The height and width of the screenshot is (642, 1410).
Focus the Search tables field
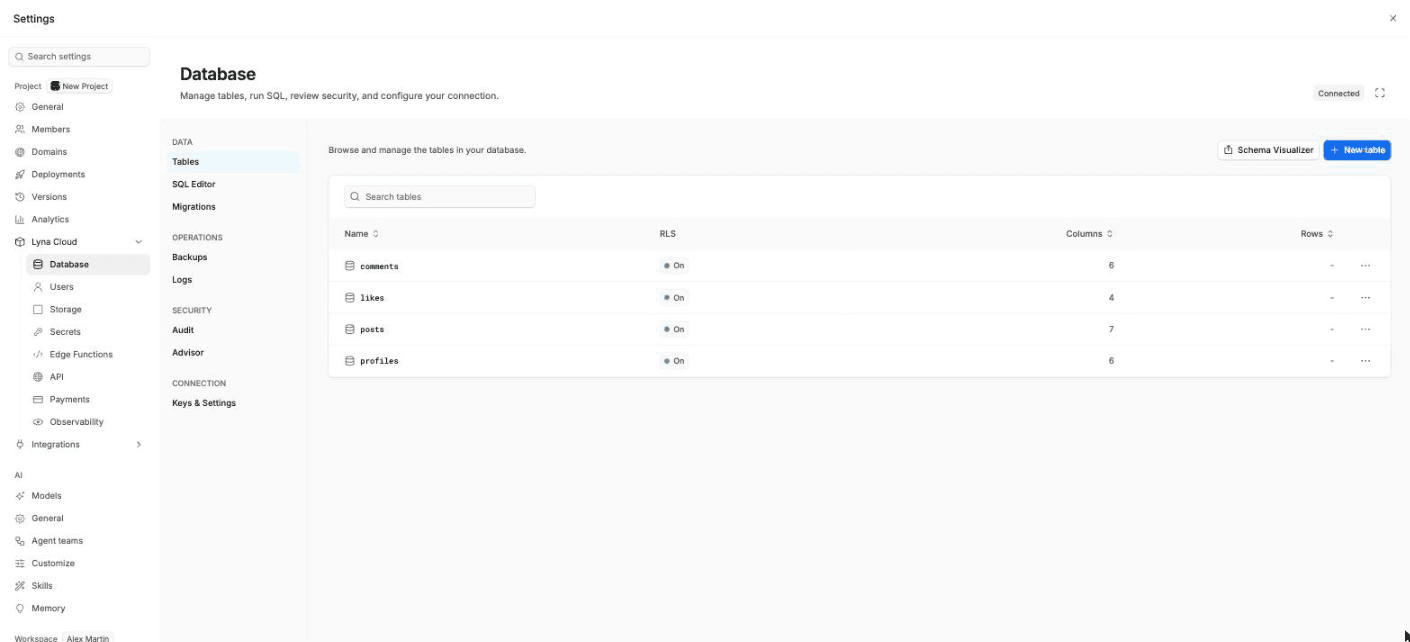(x=440, y=197)
